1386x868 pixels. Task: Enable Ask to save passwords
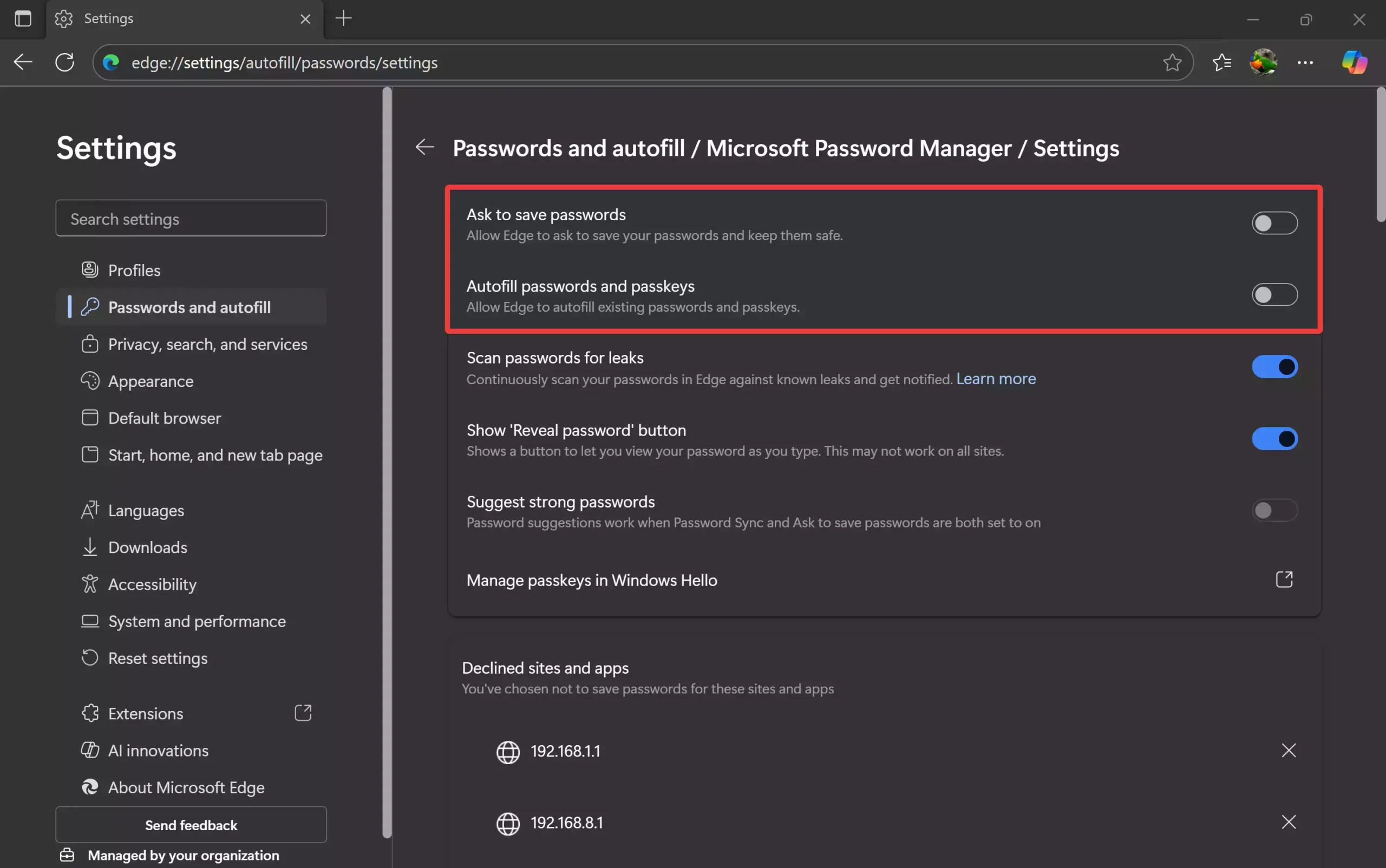coord(1274,223)
